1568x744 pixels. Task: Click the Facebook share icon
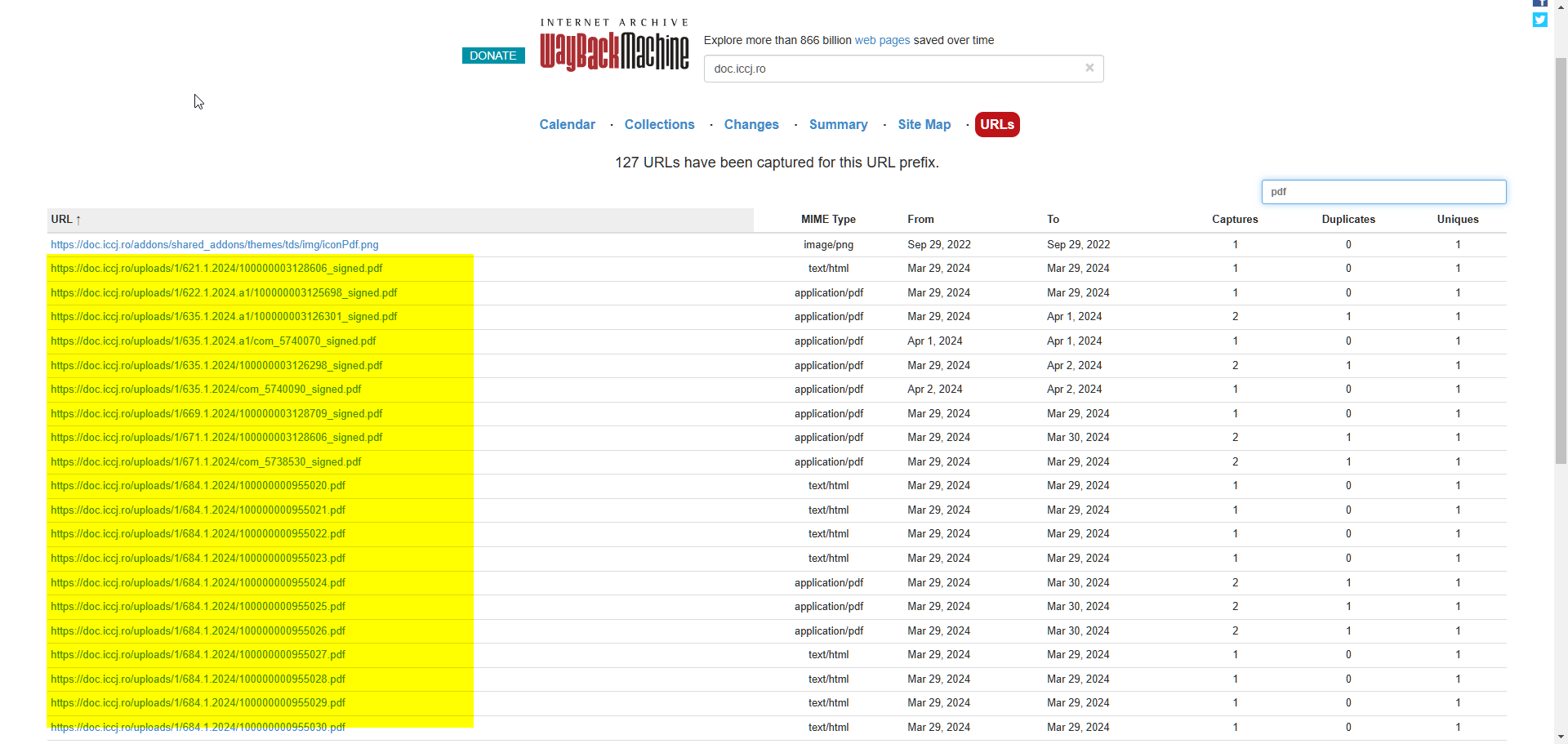[1539, 3]
